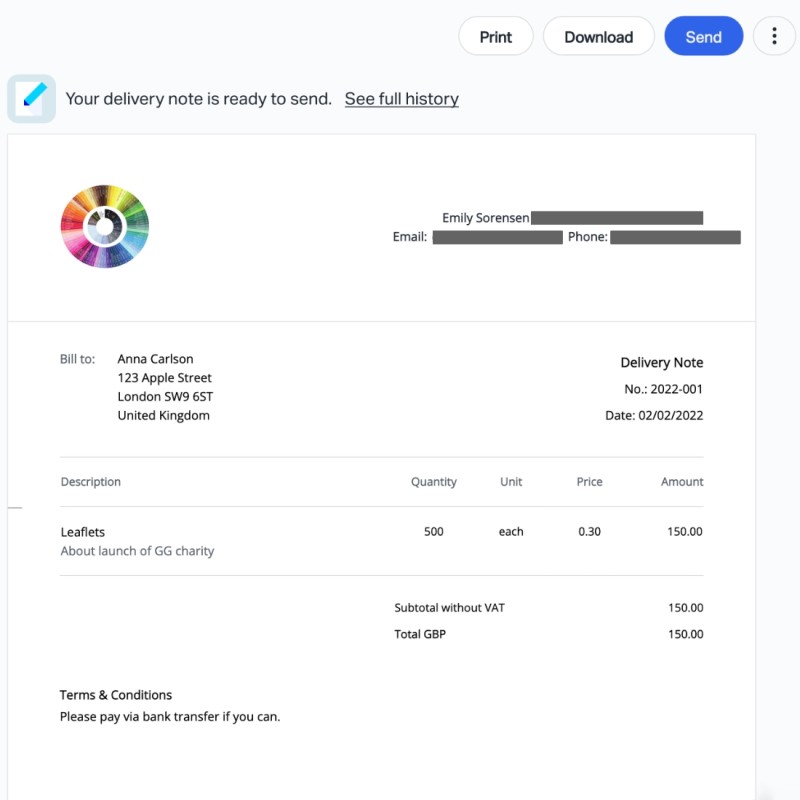800x800 pixels.
Task: Open the three-dot more options menu
Action: 774,36
